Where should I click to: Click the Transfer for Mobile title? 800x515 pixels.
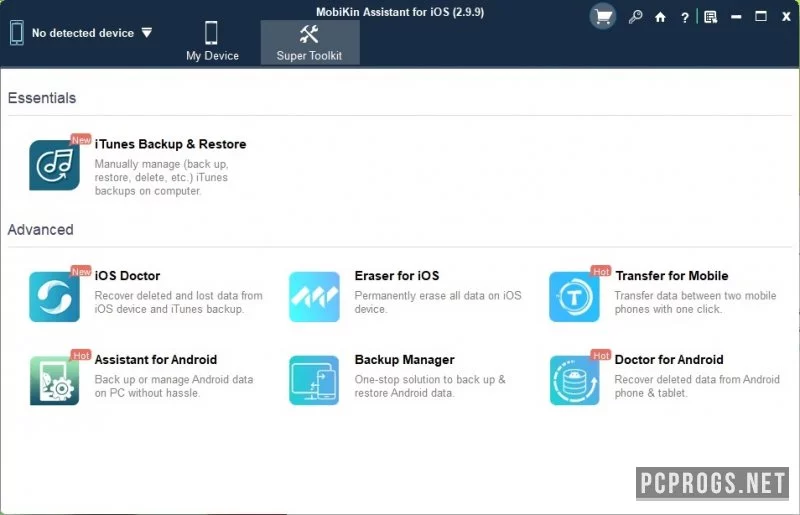tap(671, 276)
